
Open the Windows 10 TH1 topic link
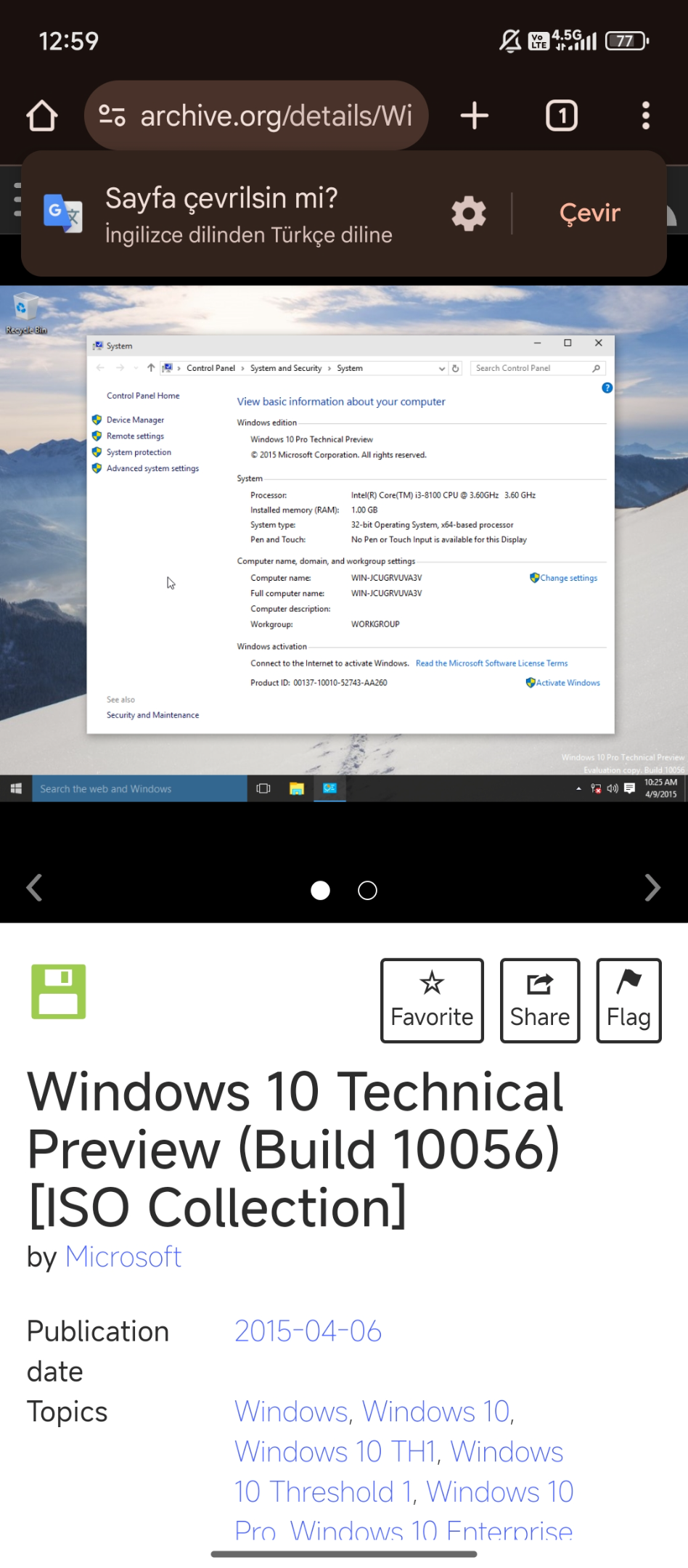pyautogui.click(x=337, y=1452)
